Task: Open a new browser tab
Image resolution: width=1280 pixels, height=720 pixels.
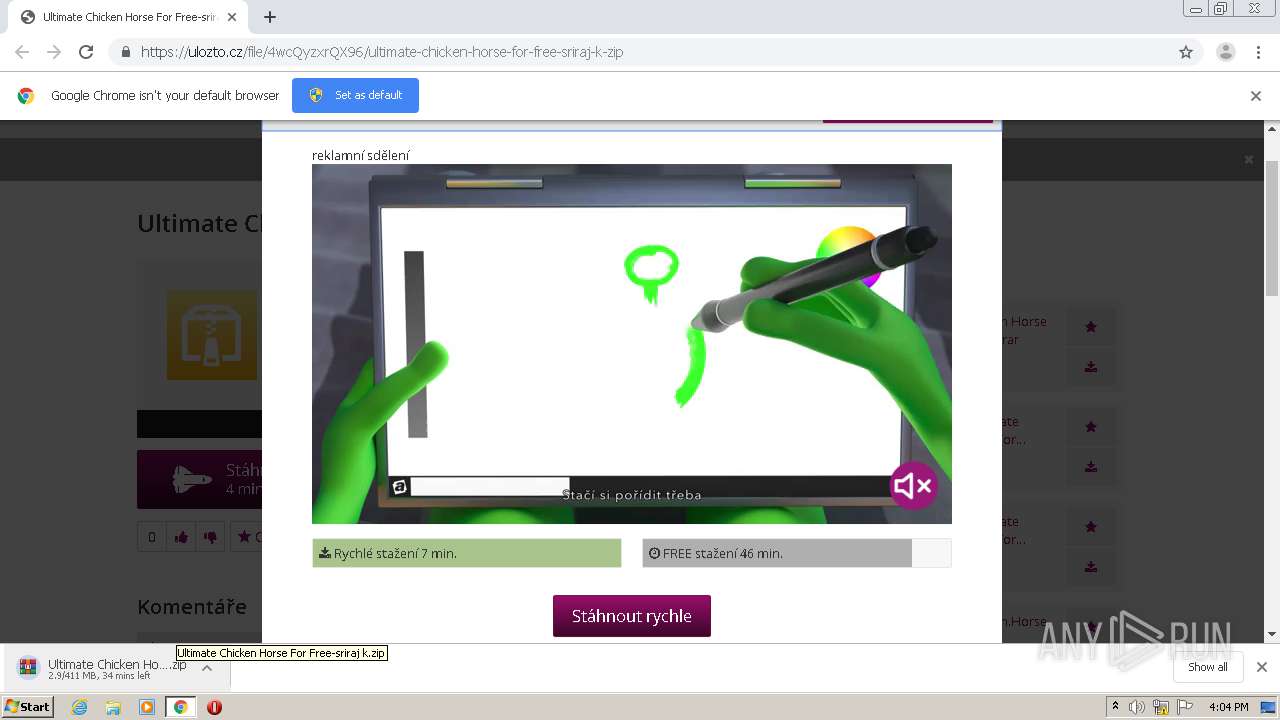Action: point(270,17)
